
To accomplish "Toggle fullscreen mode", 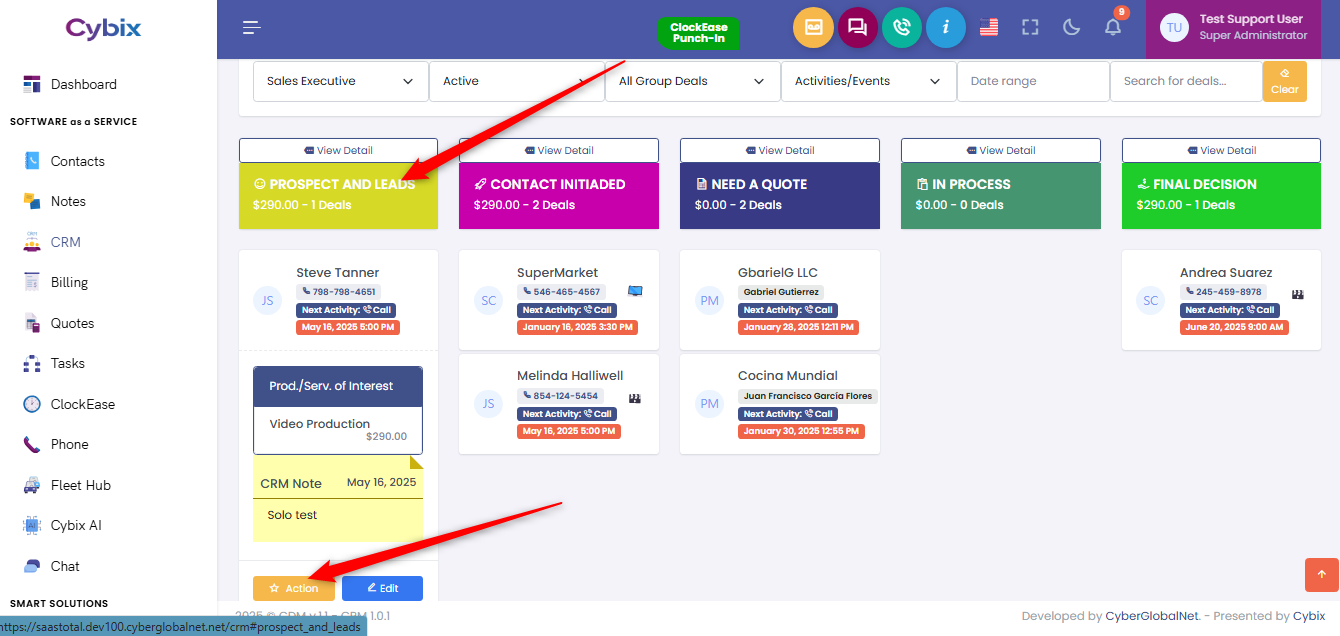I will pyautogui.click(x=1030, y=28).
